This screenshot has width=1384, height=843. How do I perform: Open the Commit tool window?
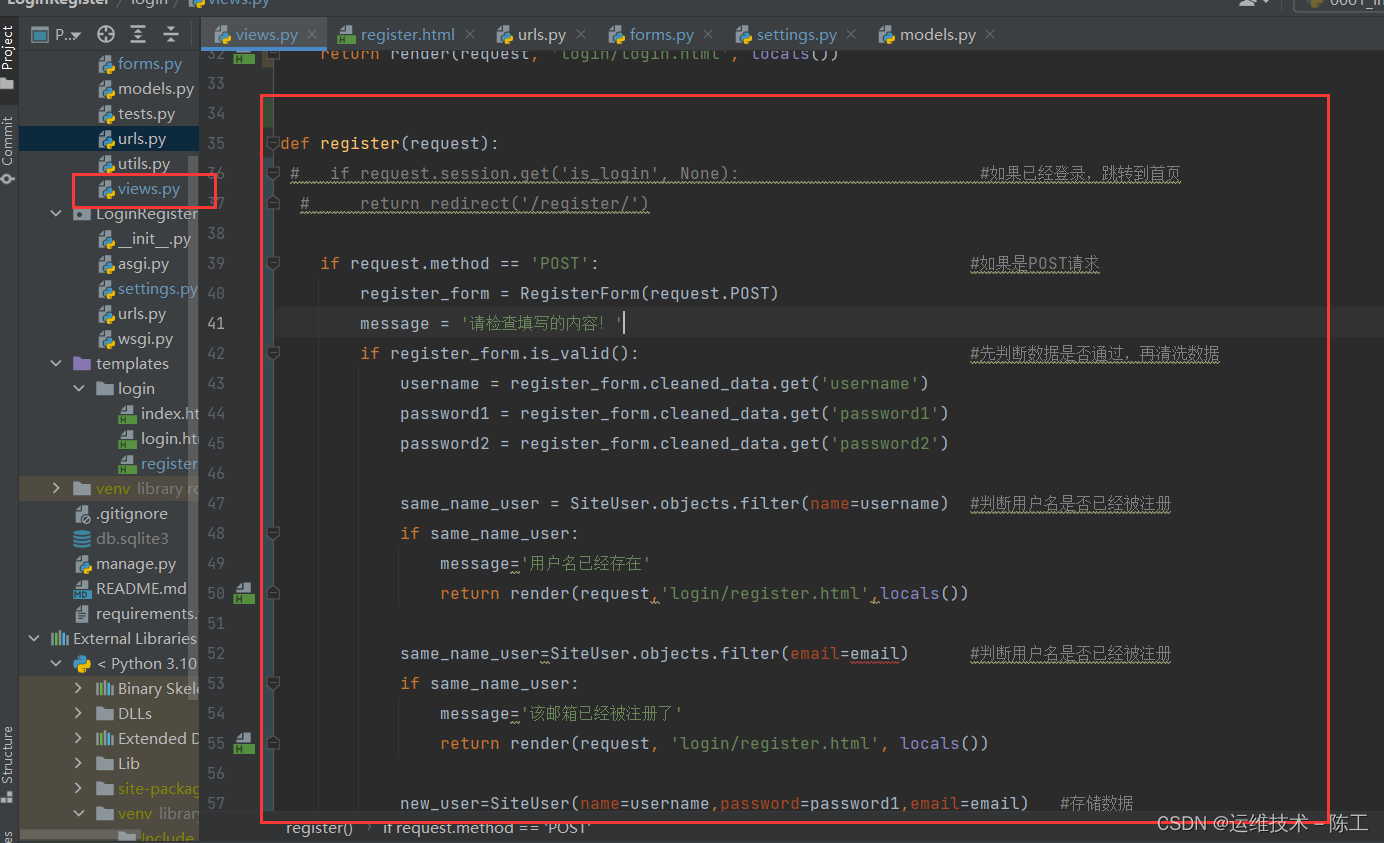(8, 150)
